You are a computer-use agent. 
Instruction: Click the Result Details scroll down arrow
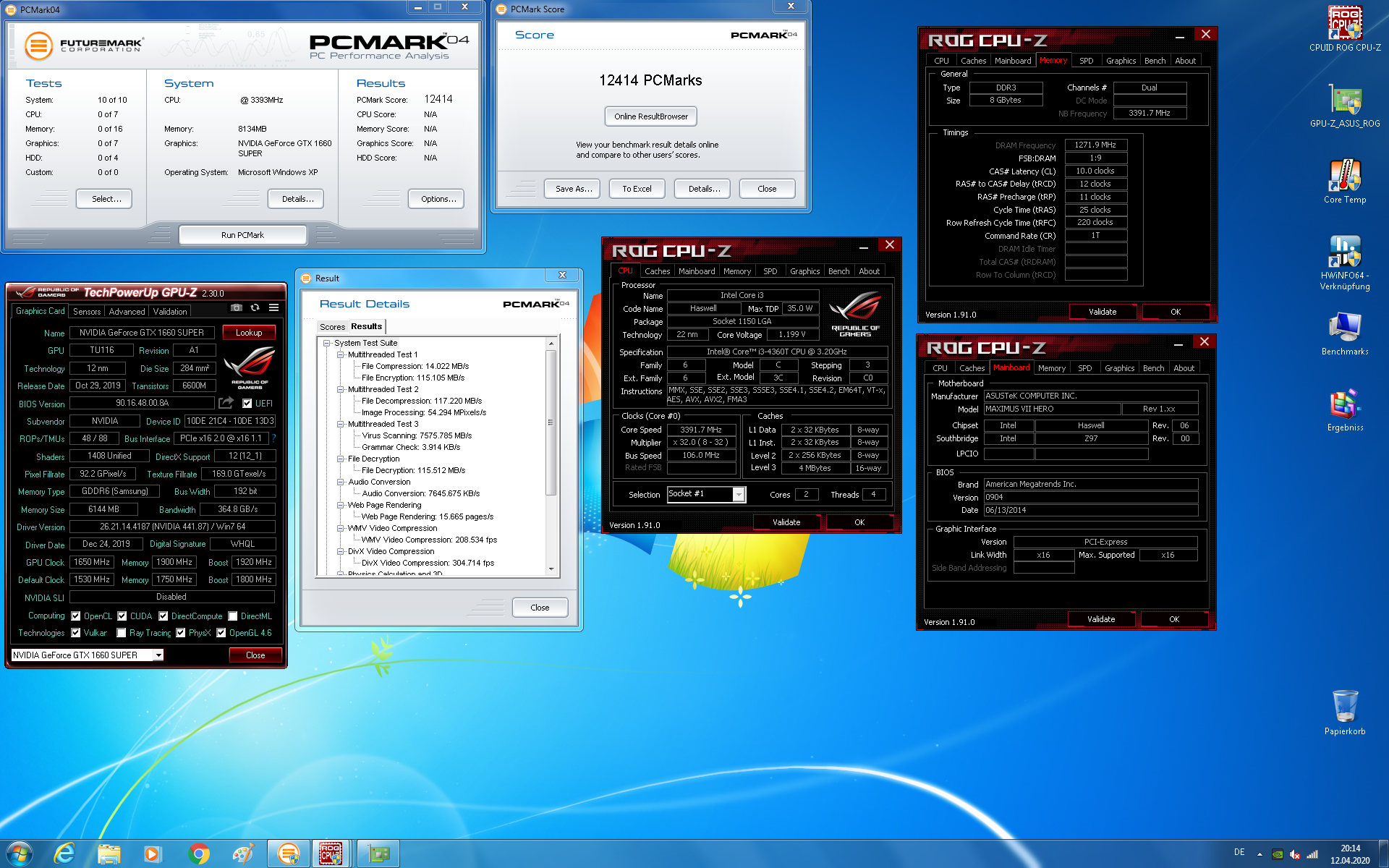click(551, 569)
